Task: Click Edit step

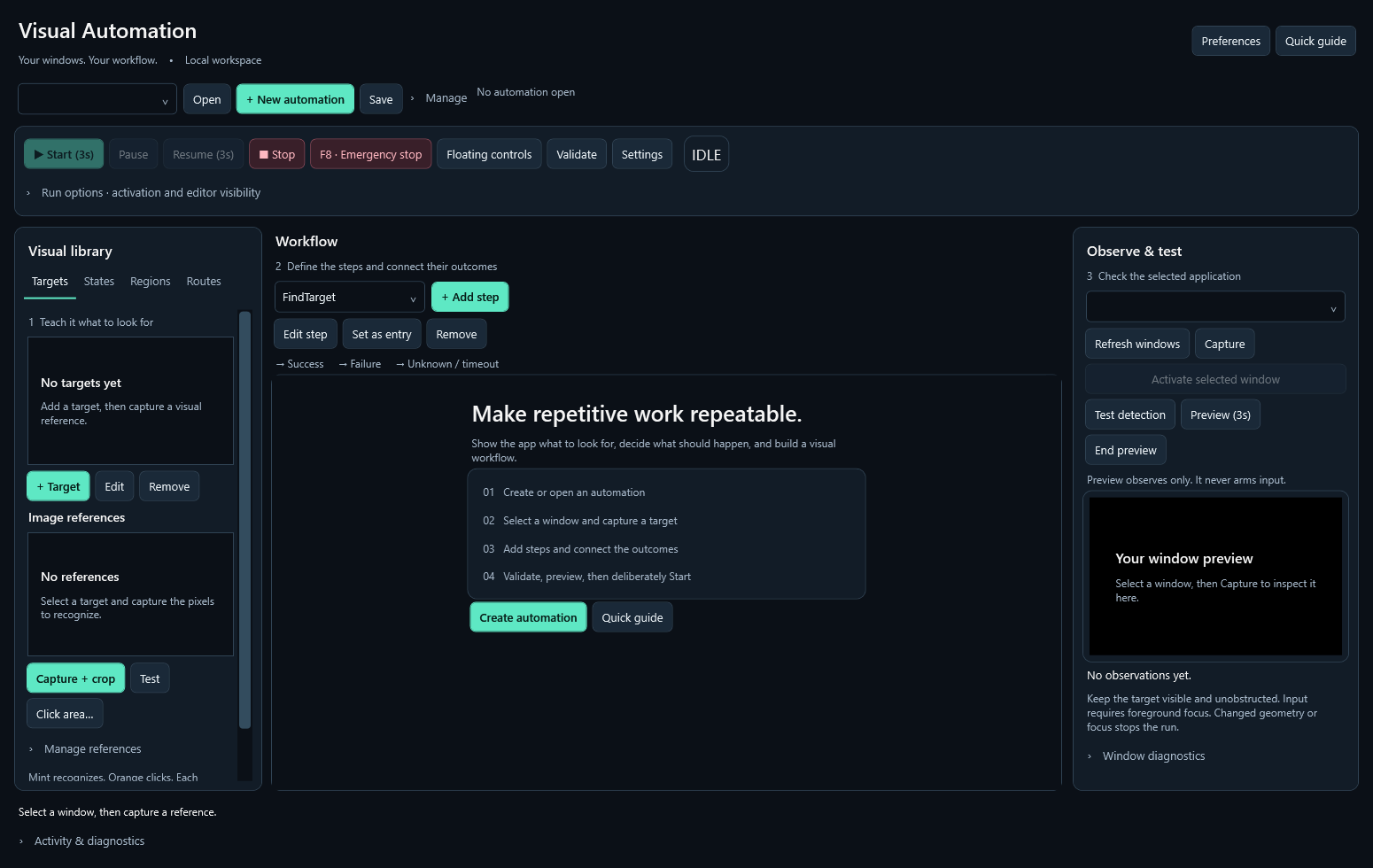Action: [306, 334]
